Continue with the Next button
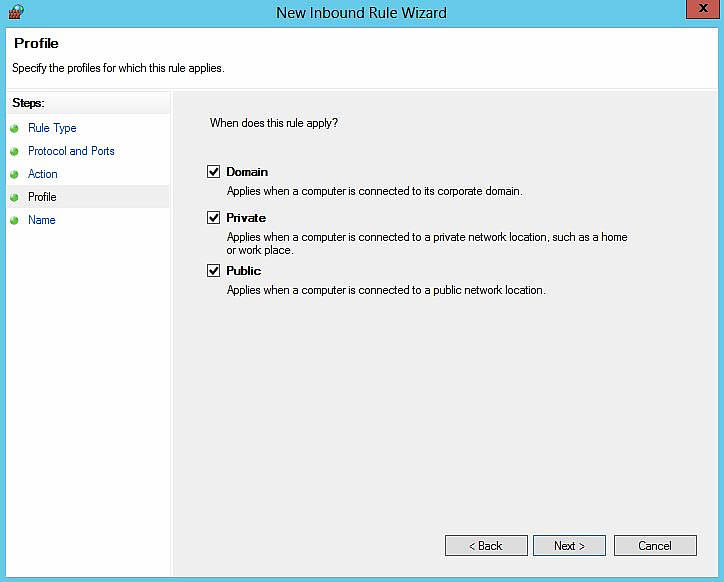724x582 pixels. pos(568,546)
